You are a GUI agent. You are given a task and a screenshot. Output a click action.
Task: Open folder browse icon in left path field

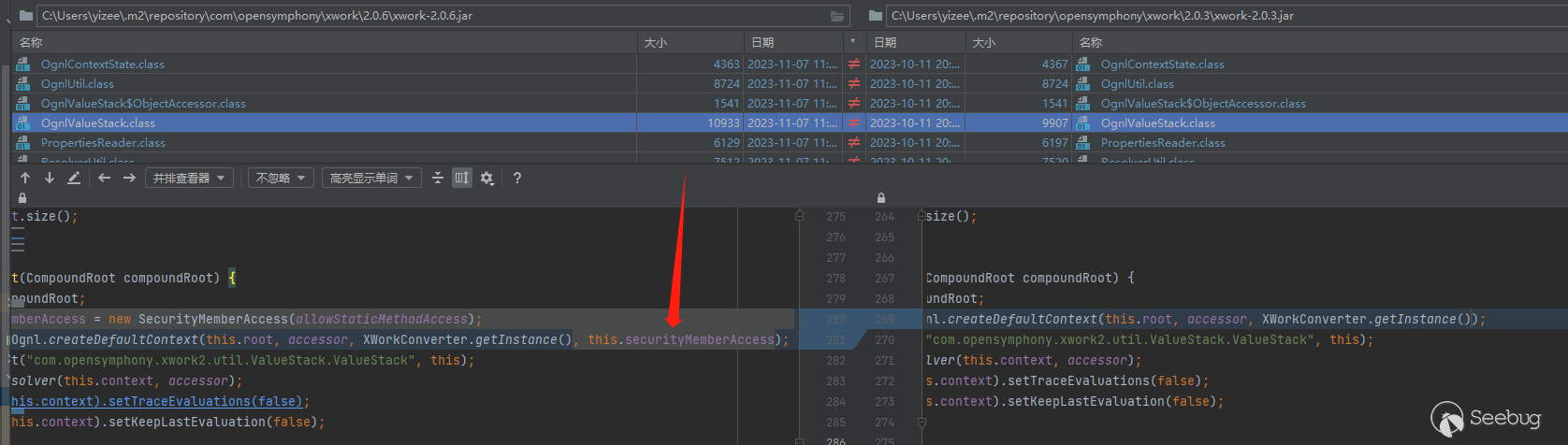pos(837,16)
